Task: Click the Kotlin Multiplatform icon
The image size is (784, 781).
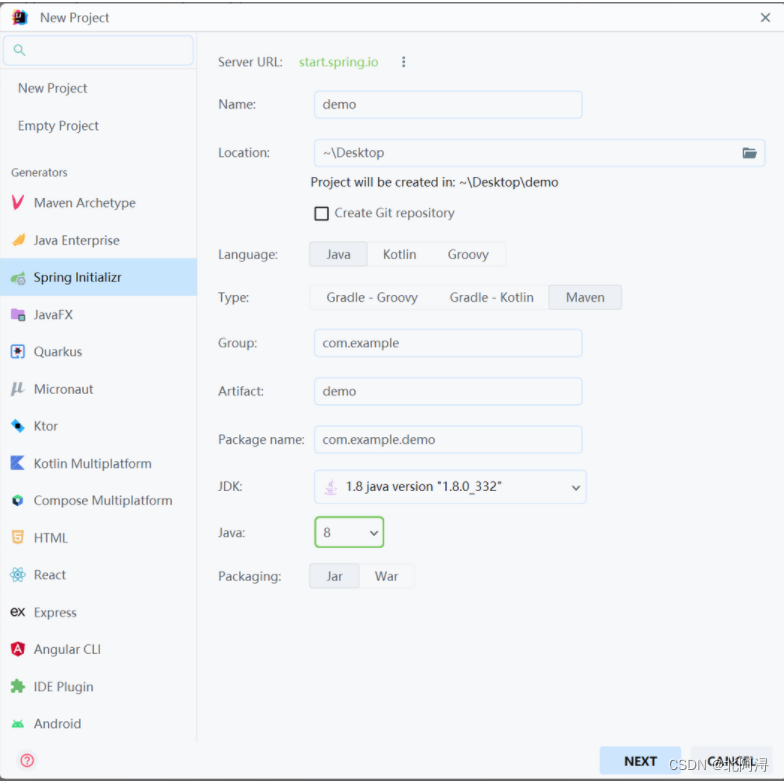Action: (18, 463)
